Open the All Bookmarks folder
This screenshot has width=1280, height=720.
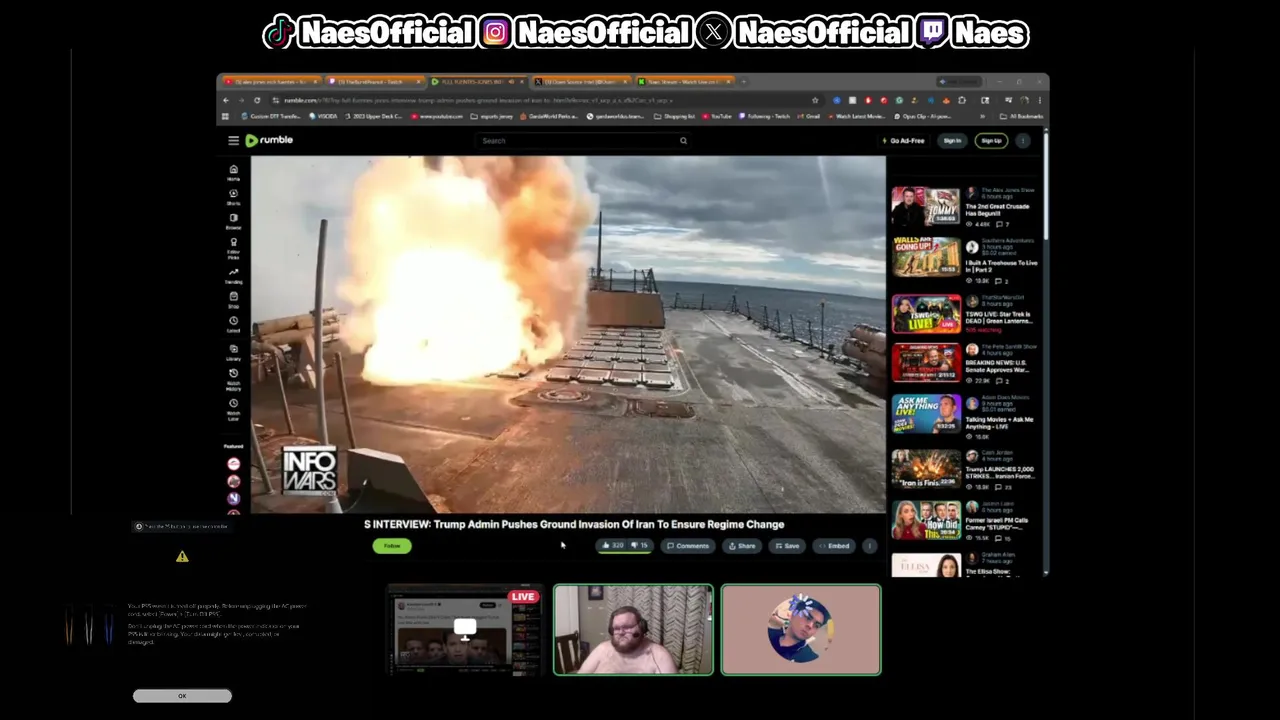click(x=1023, y=116)
